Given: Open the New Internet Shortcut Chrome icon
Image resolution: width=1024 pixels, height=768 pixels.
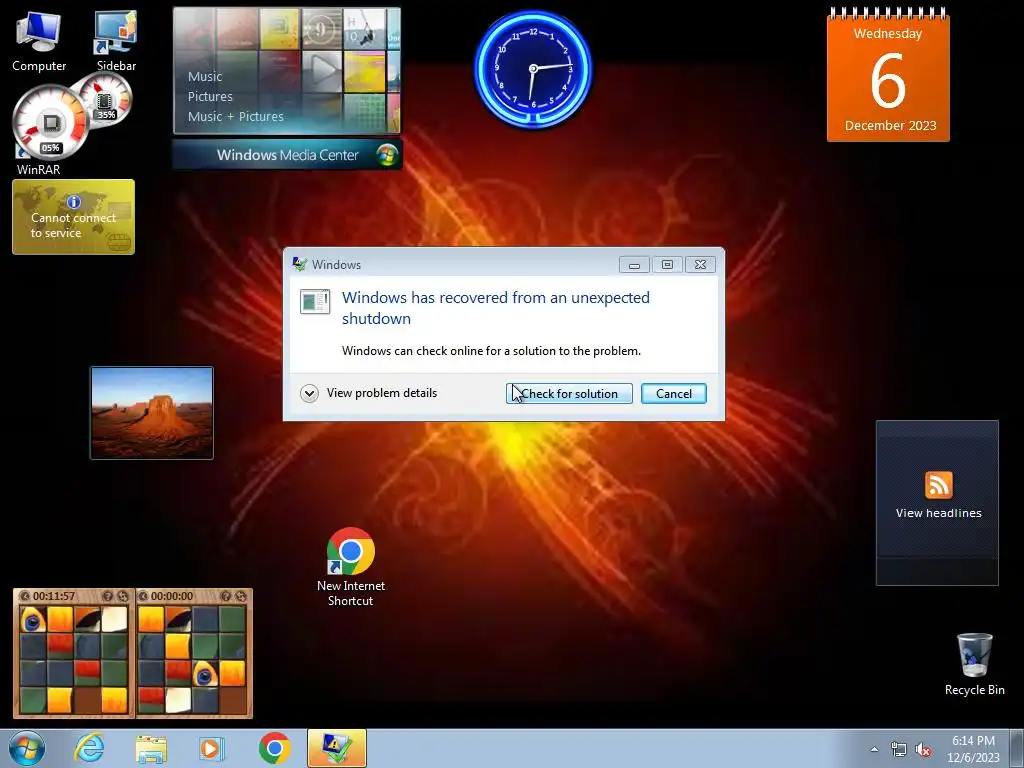Looking at the screenshot, I should click(351, 567).
